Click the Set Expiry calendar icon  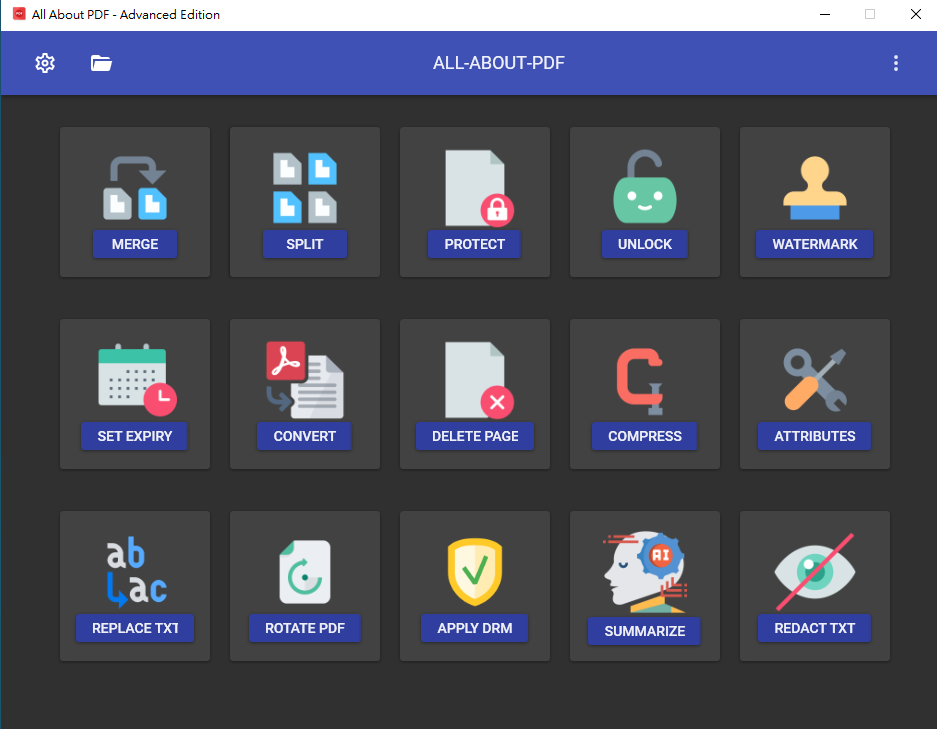pos(137,380)
